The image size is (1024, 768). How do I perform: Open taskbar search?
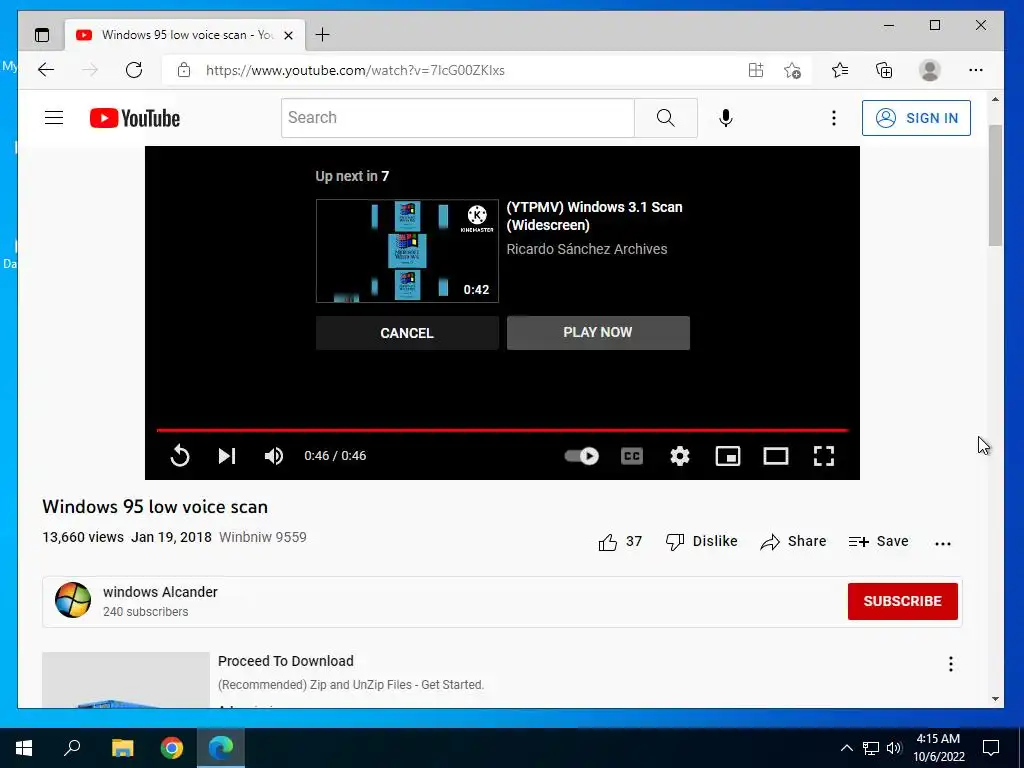[72, 748]
